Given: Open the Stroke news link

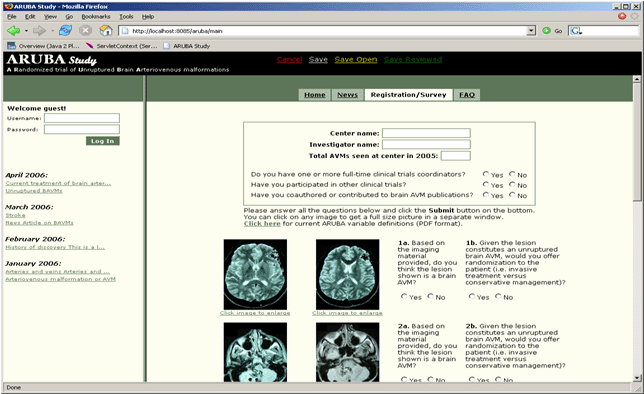Looking at the screenshot, I should (15, 215).
